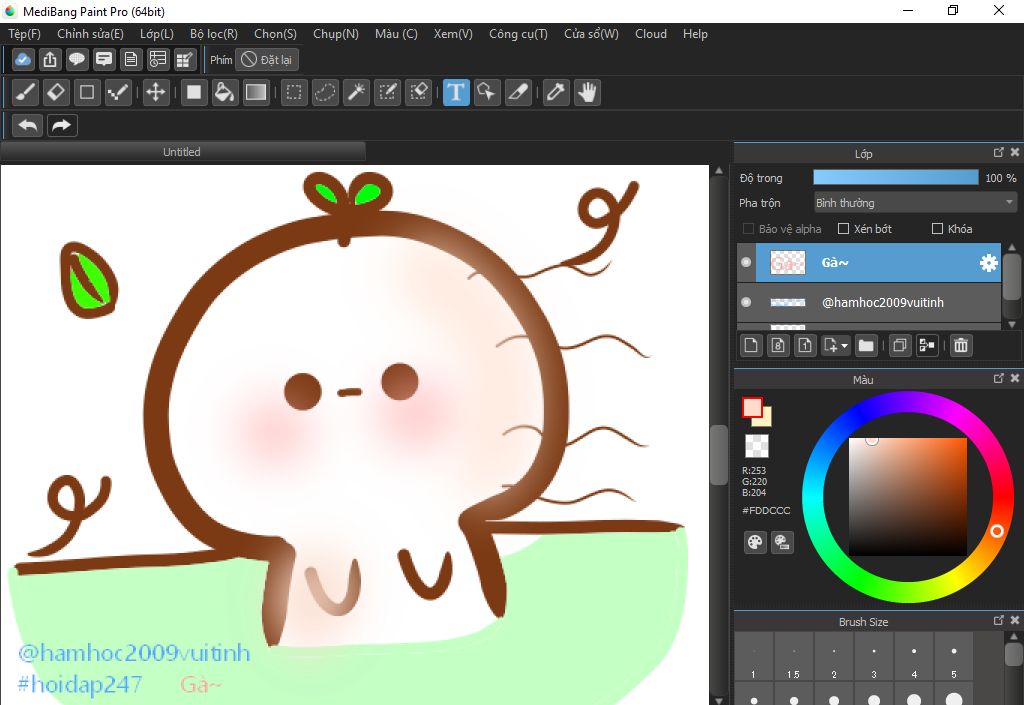The width and height of the screenshot is (1024, 705).
Task: Add a new layer folder
Action: pos(866,345)
